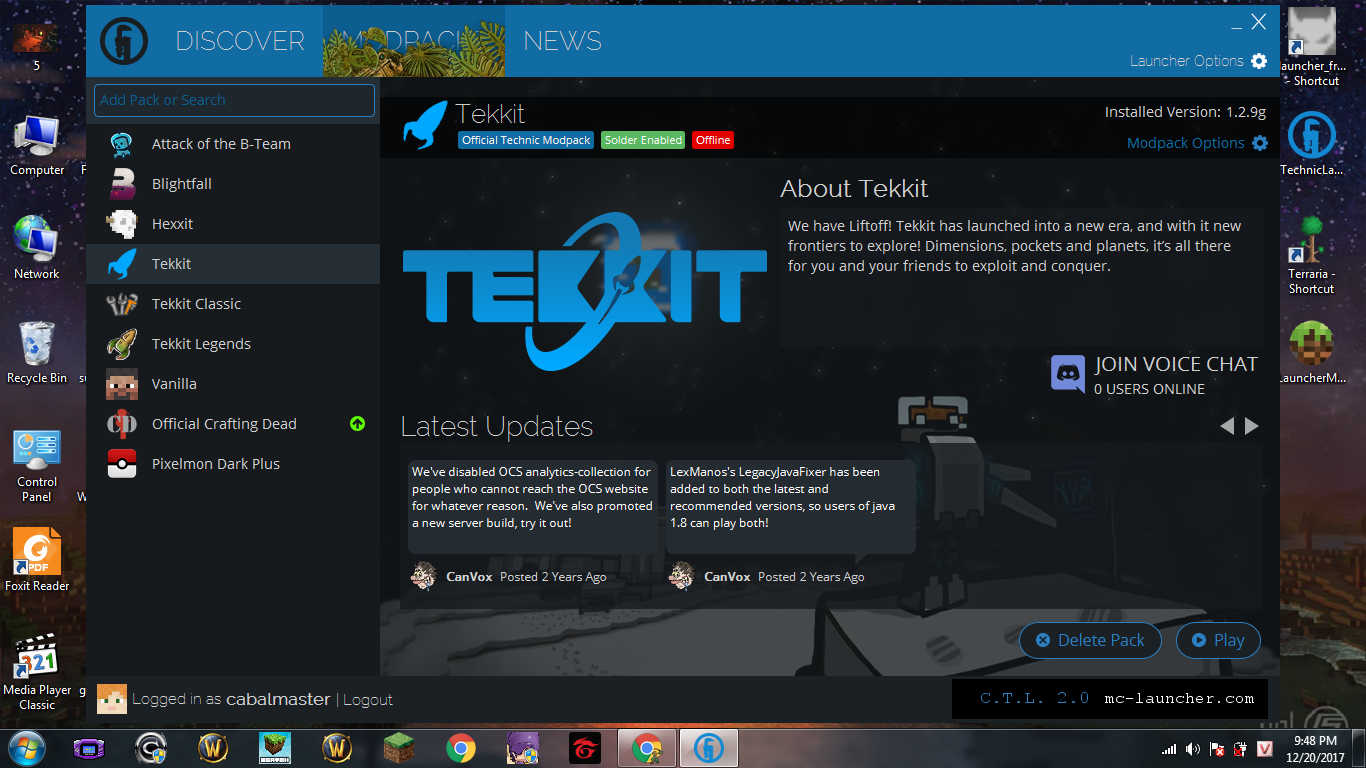This screenshot has height=768, width=1366.
Task: Click the Add Pack or Search field
Action: [234, 100]
